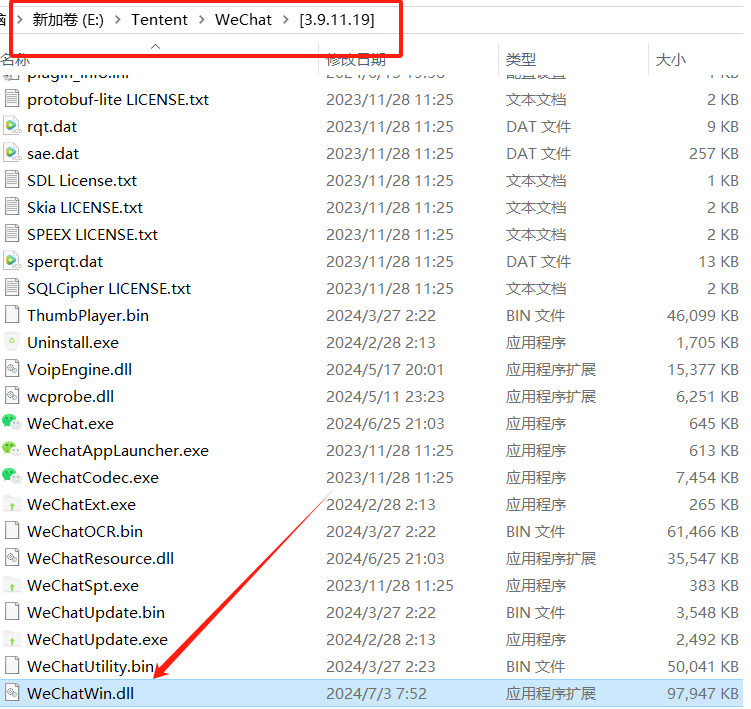Click the ThumbPlayer.bin blank file icon
The width and height of the screenshot is (751, 709).
point(12,315)
